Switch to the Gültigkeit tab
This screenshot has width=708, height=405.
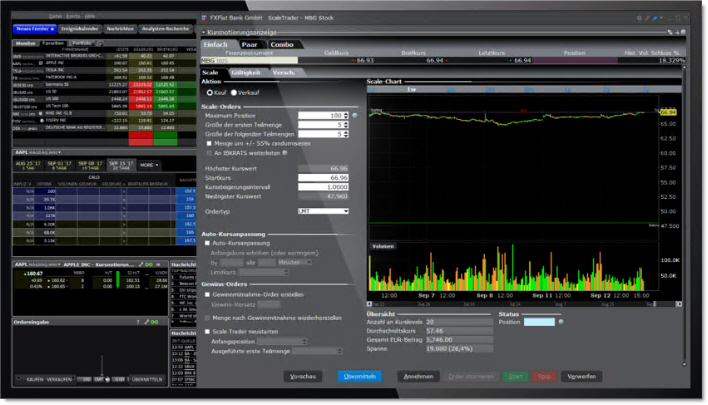click(243, 73)
